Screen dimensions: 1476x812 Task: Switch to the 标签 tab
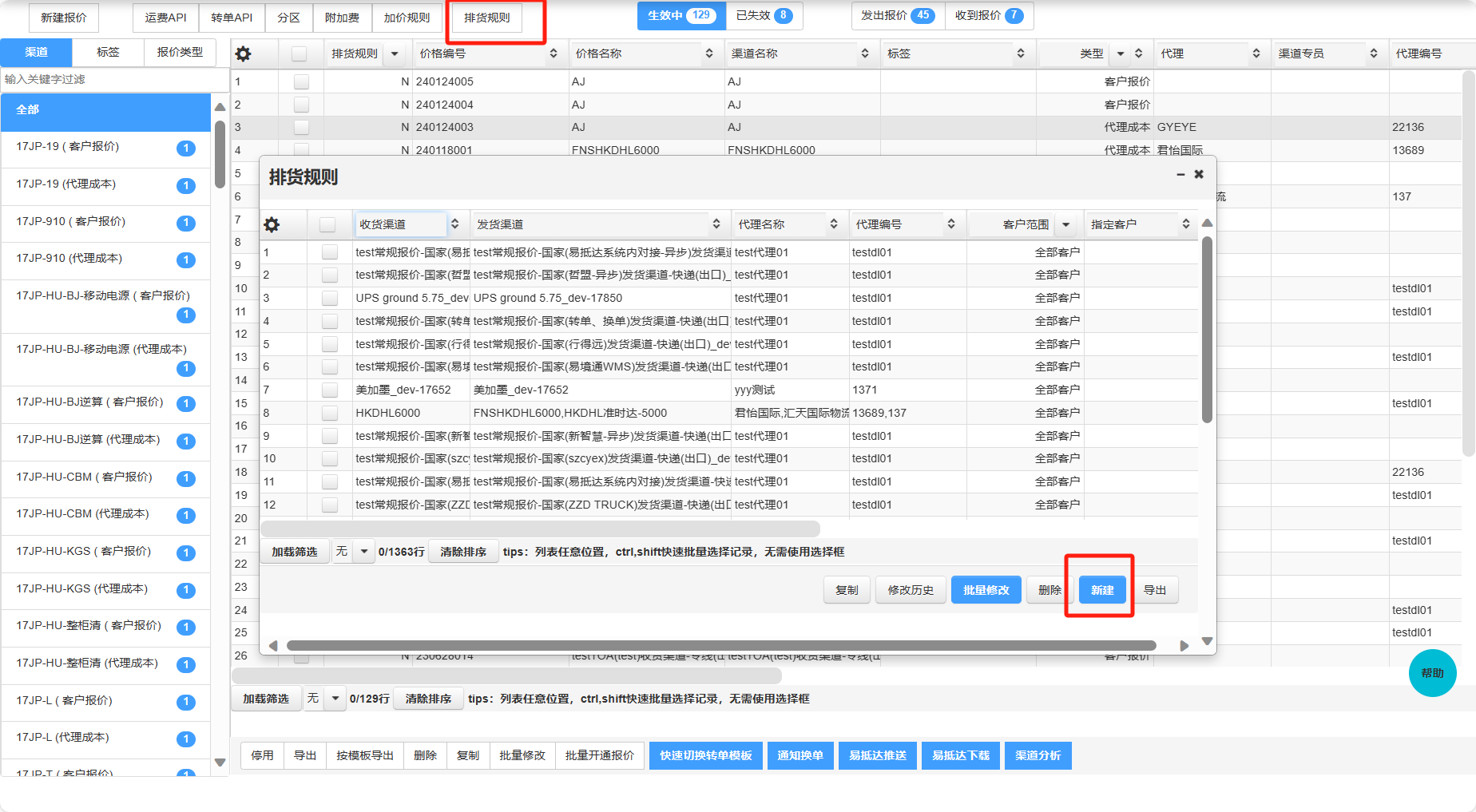coord(108,52)
